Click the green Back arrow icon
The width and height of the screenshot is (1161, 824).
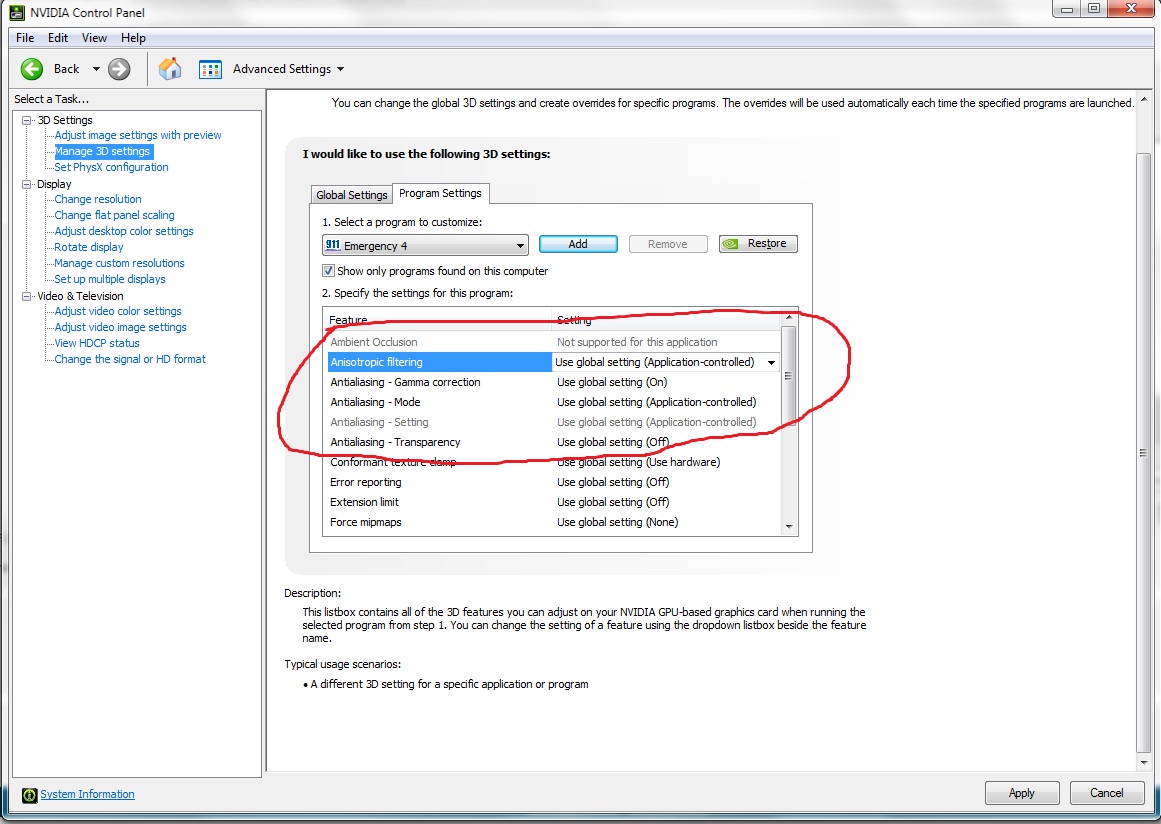[32, 69]
